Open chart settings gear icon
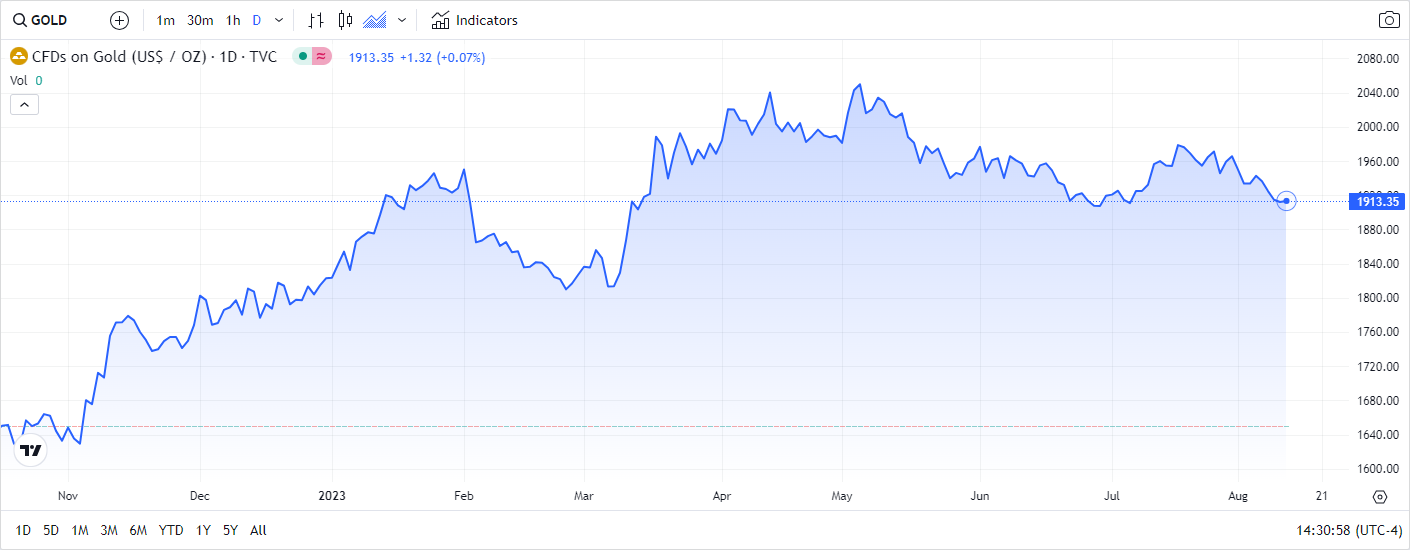 click(x=1380, y=497)
